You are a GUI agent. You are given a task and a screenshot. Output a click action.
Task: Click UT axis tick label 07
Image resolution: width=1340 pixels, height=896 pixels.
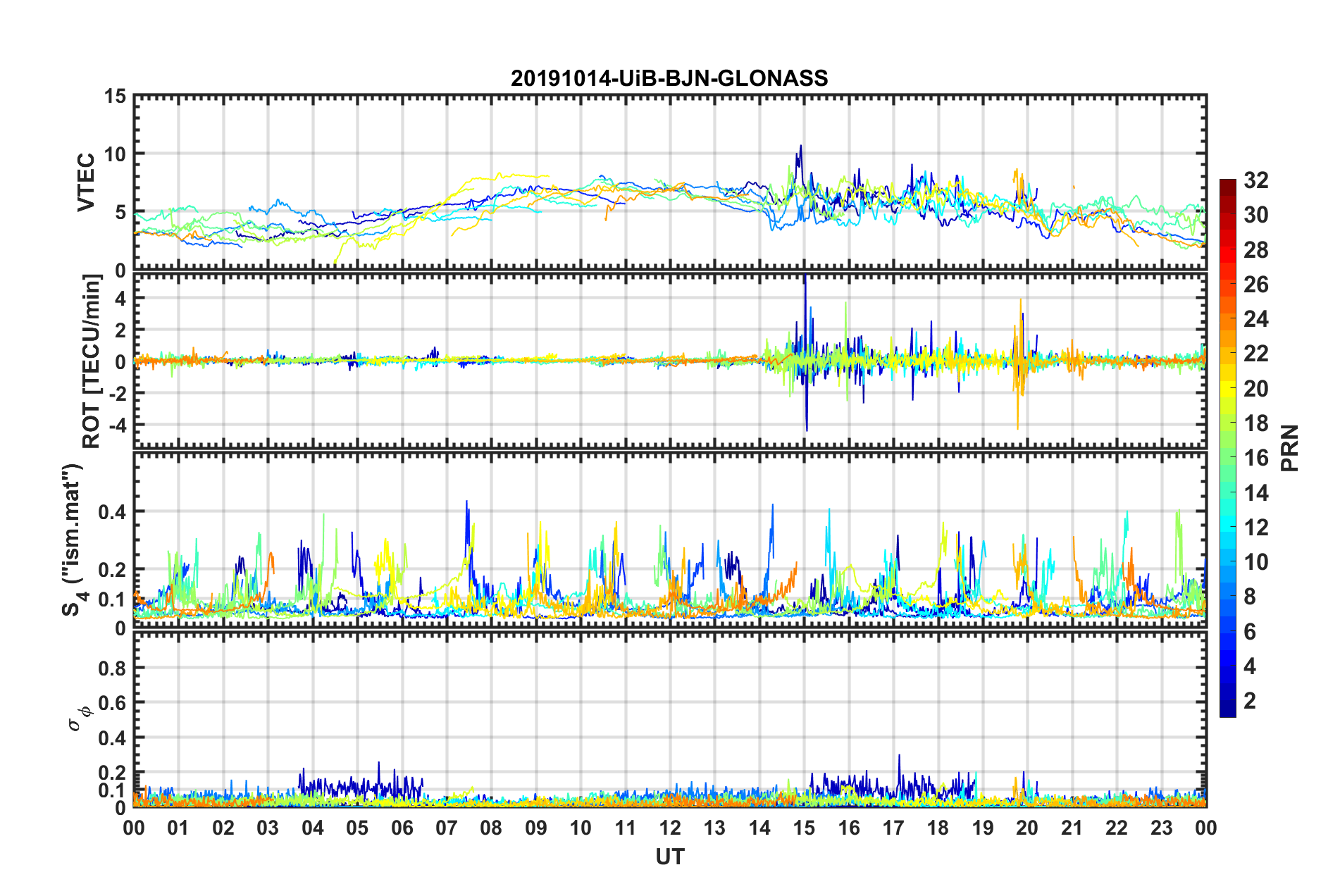point(447,828)
